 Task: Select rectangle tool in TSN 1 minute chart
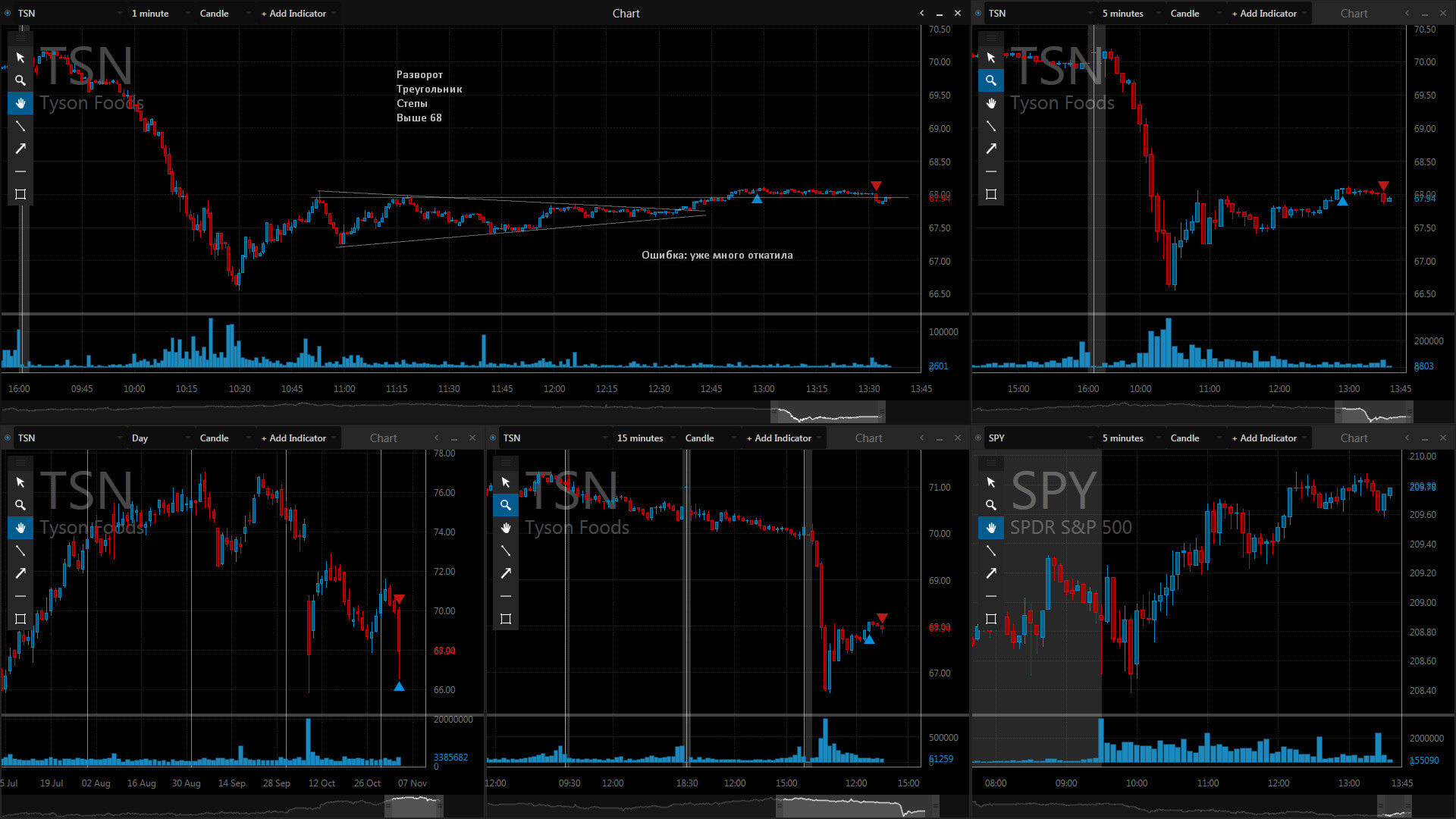pos(20,194)
